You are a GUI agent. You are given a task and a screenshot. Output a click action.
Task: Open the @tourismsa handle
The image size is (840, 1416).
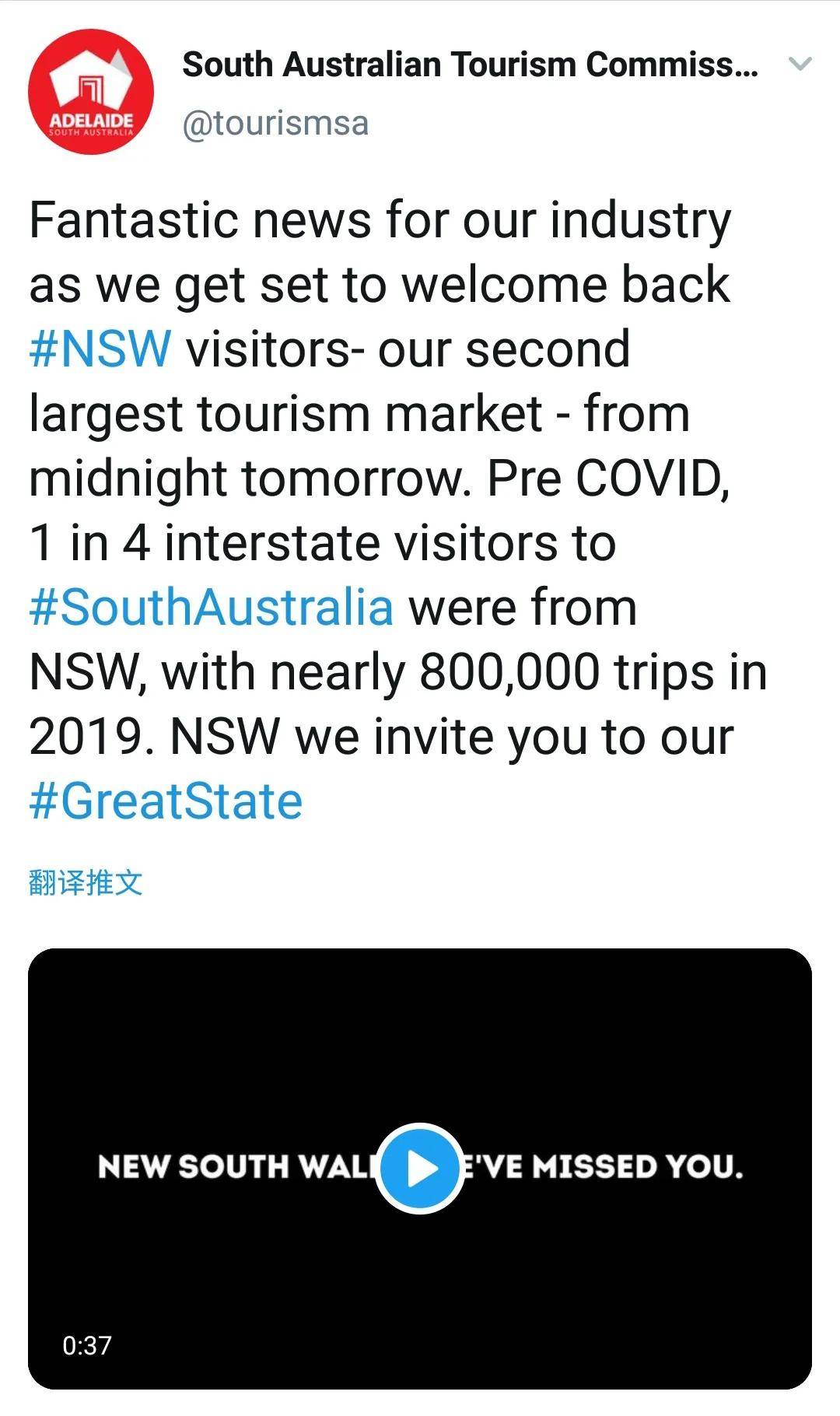(275, 124)
